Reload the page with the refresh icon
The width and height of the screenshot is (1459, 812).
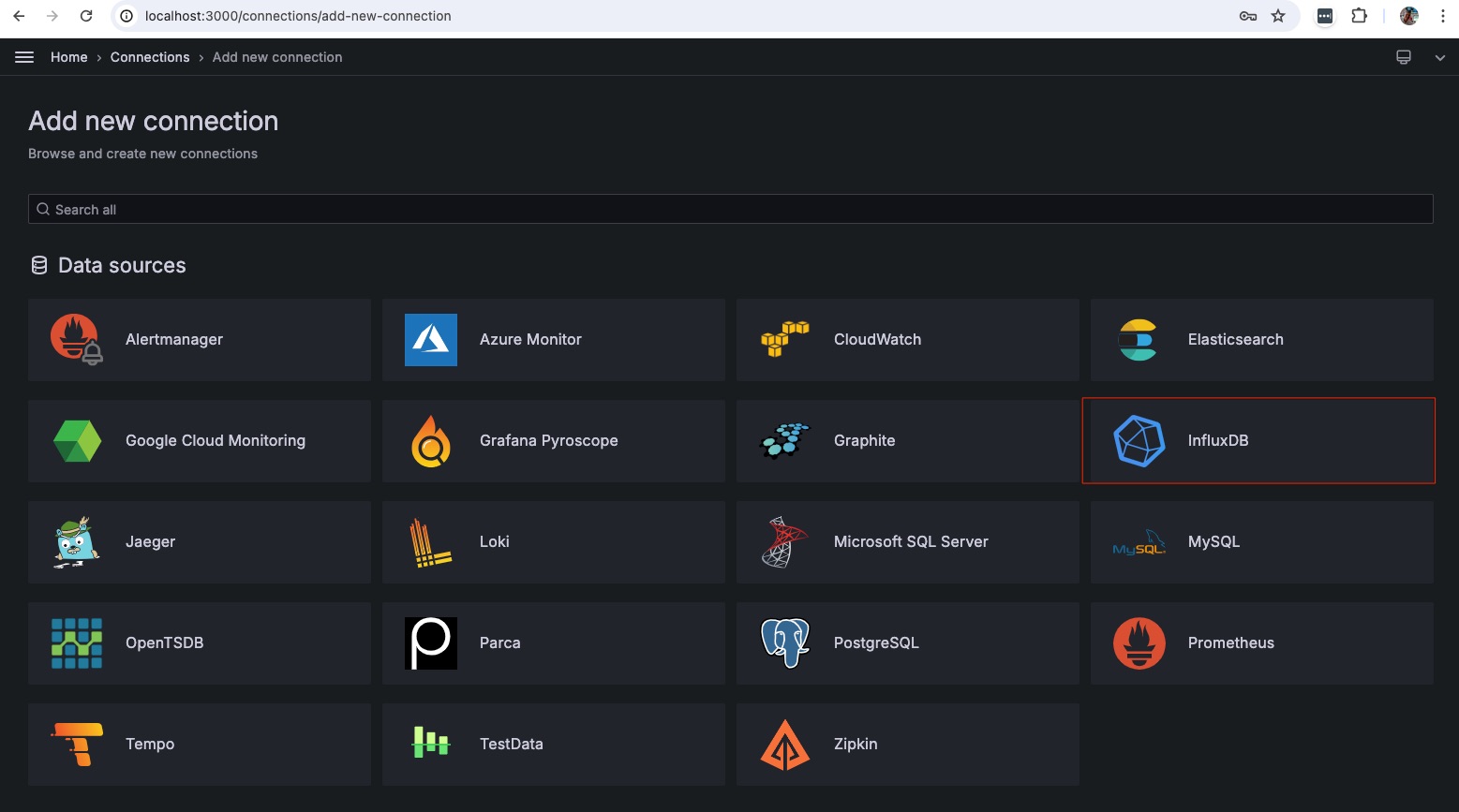coord(86,16)
